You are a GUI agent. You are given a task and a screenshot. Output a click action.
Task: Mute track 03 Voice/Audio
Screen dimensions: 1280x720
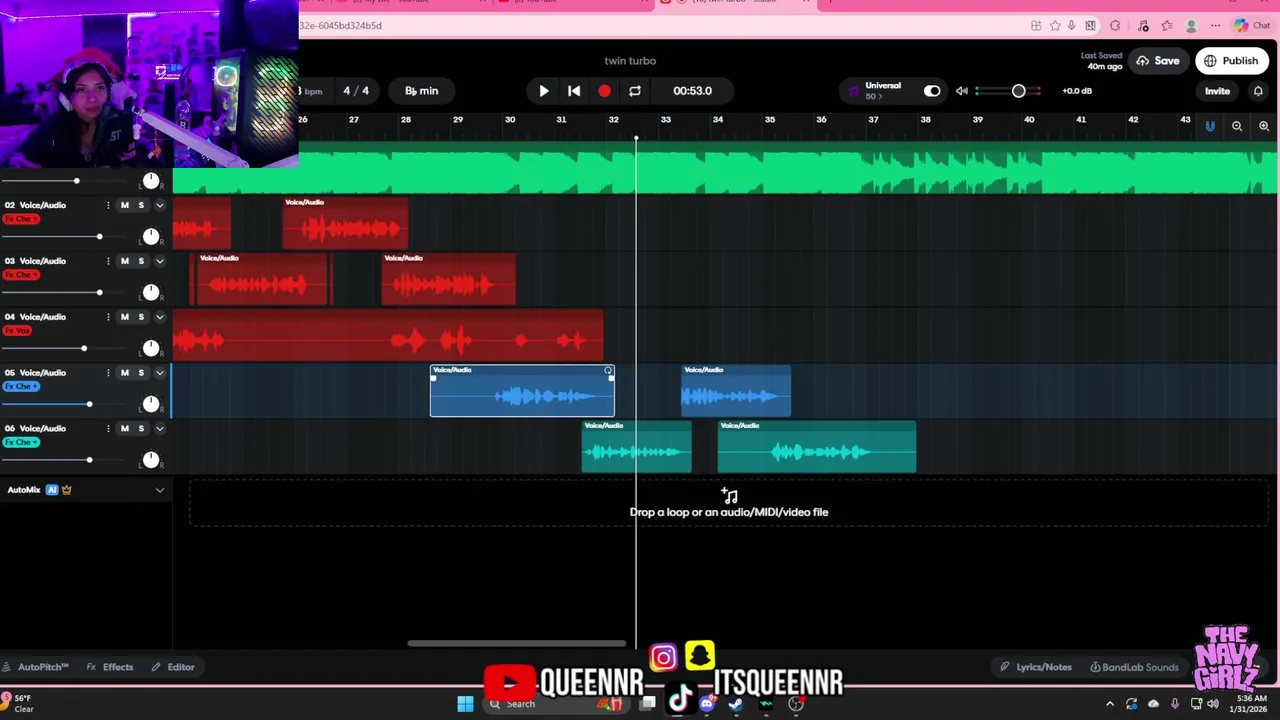[x=124, y=261]
